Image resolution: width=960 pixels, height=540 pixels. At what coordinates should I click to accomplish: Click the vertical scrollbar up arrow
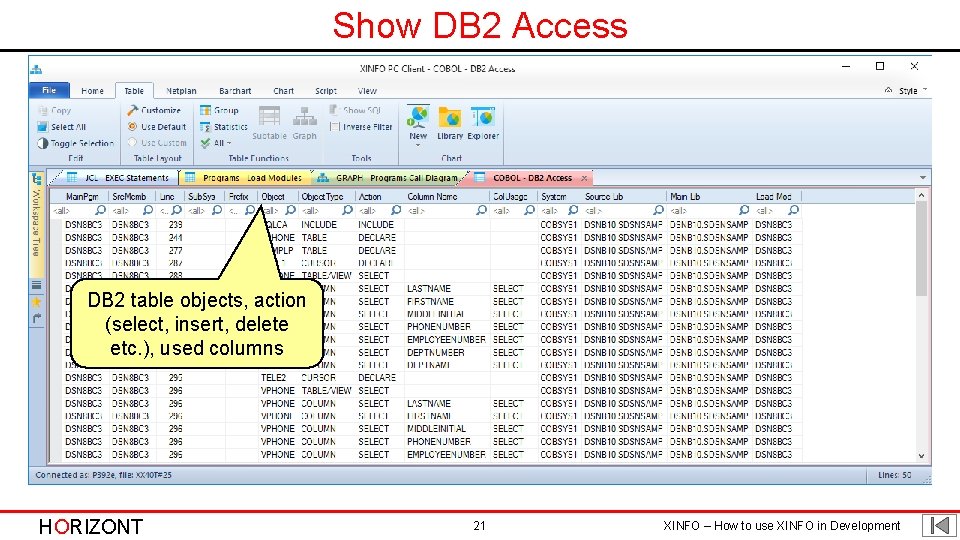tap(921, 195)
